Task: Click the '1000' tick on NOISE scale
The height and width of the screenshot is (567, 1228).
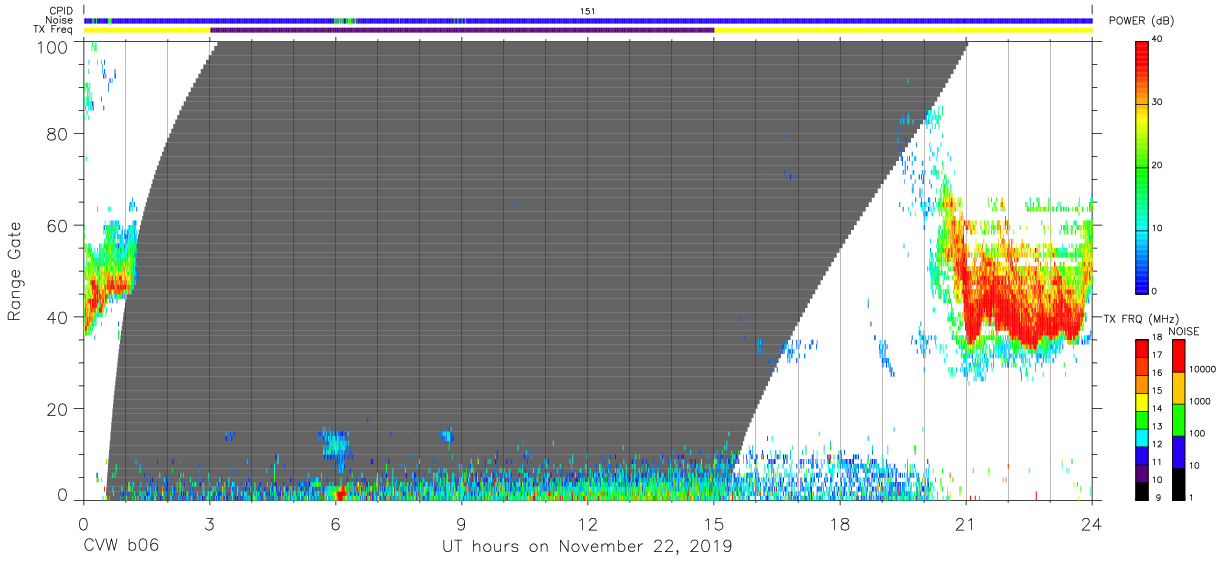Action: tap(1200, 400)
